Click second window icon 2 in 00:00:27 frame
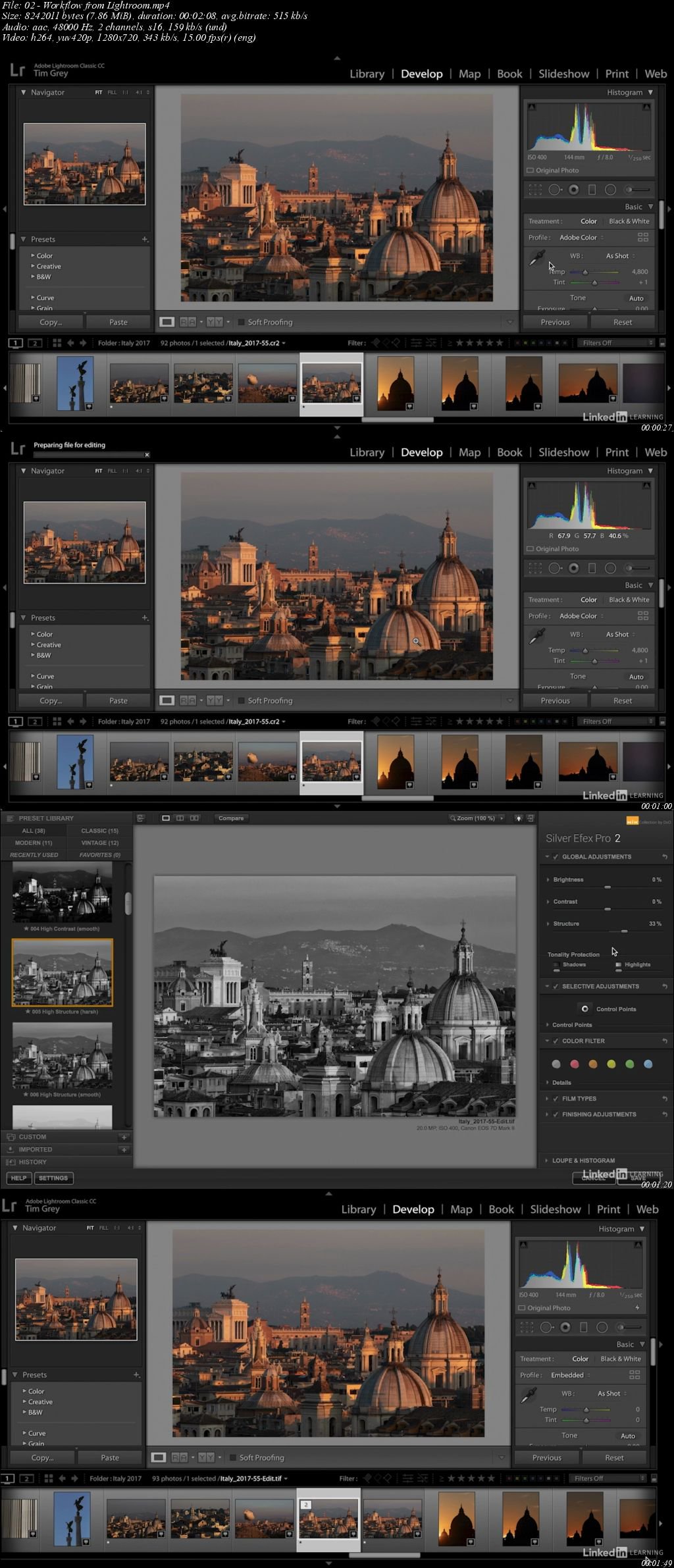Screen dimensions: 674x1568 tap(36, 343)
